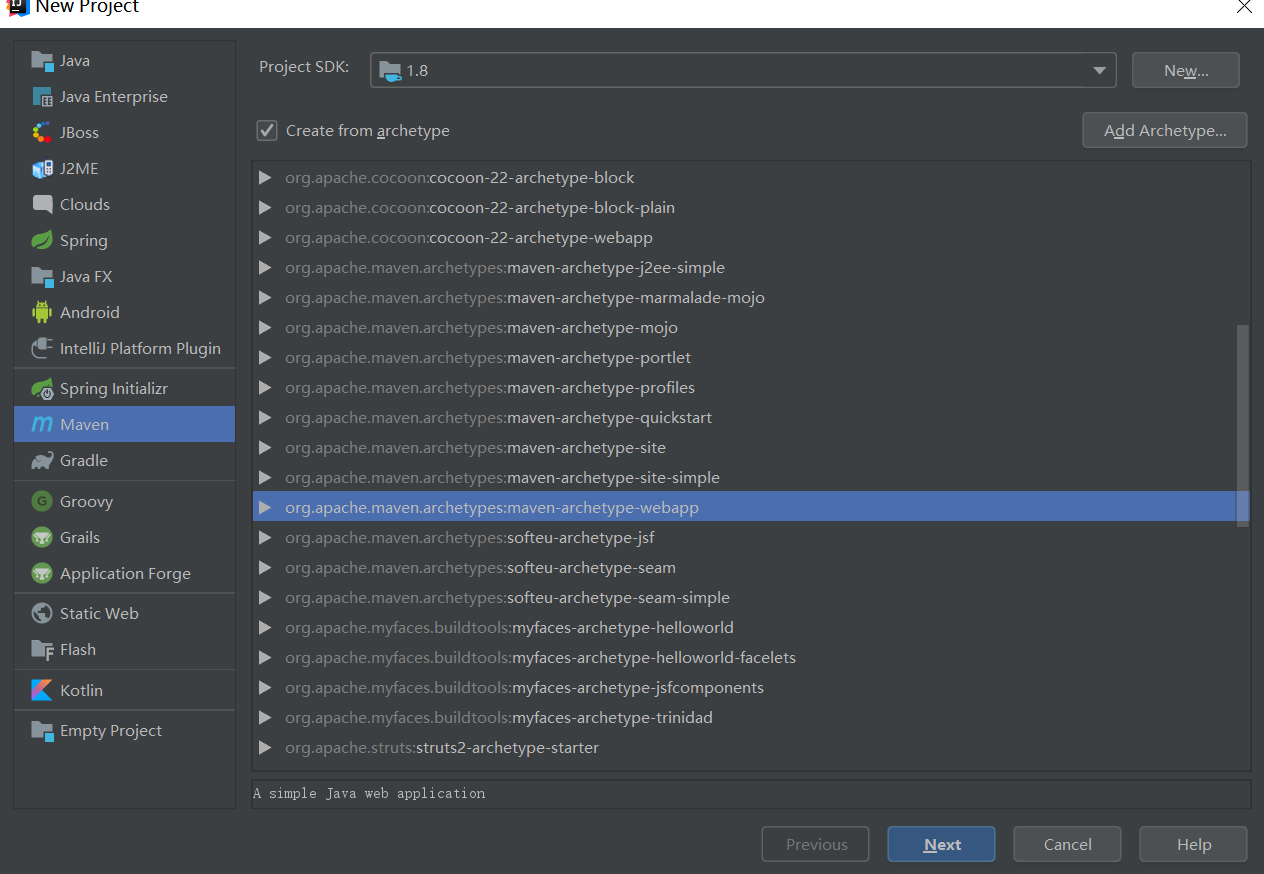This screenshot has width=1264, height=874.
Task: Click the Empty Project folder icon
Action: click(42, 730)
